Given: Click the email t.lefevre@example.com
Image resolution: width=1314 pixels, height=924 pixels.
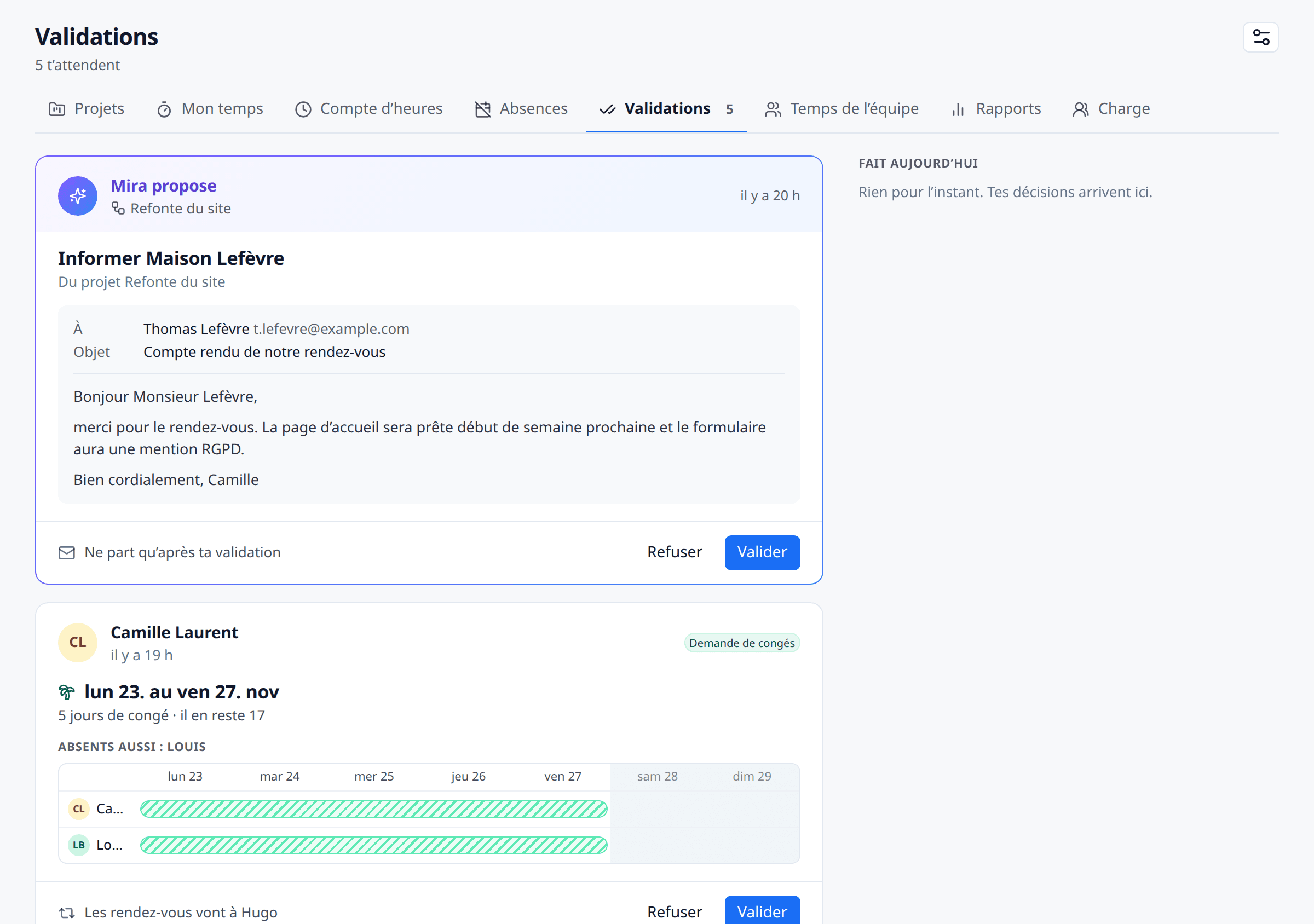Looking at the screenshot, I should [331, 329].
